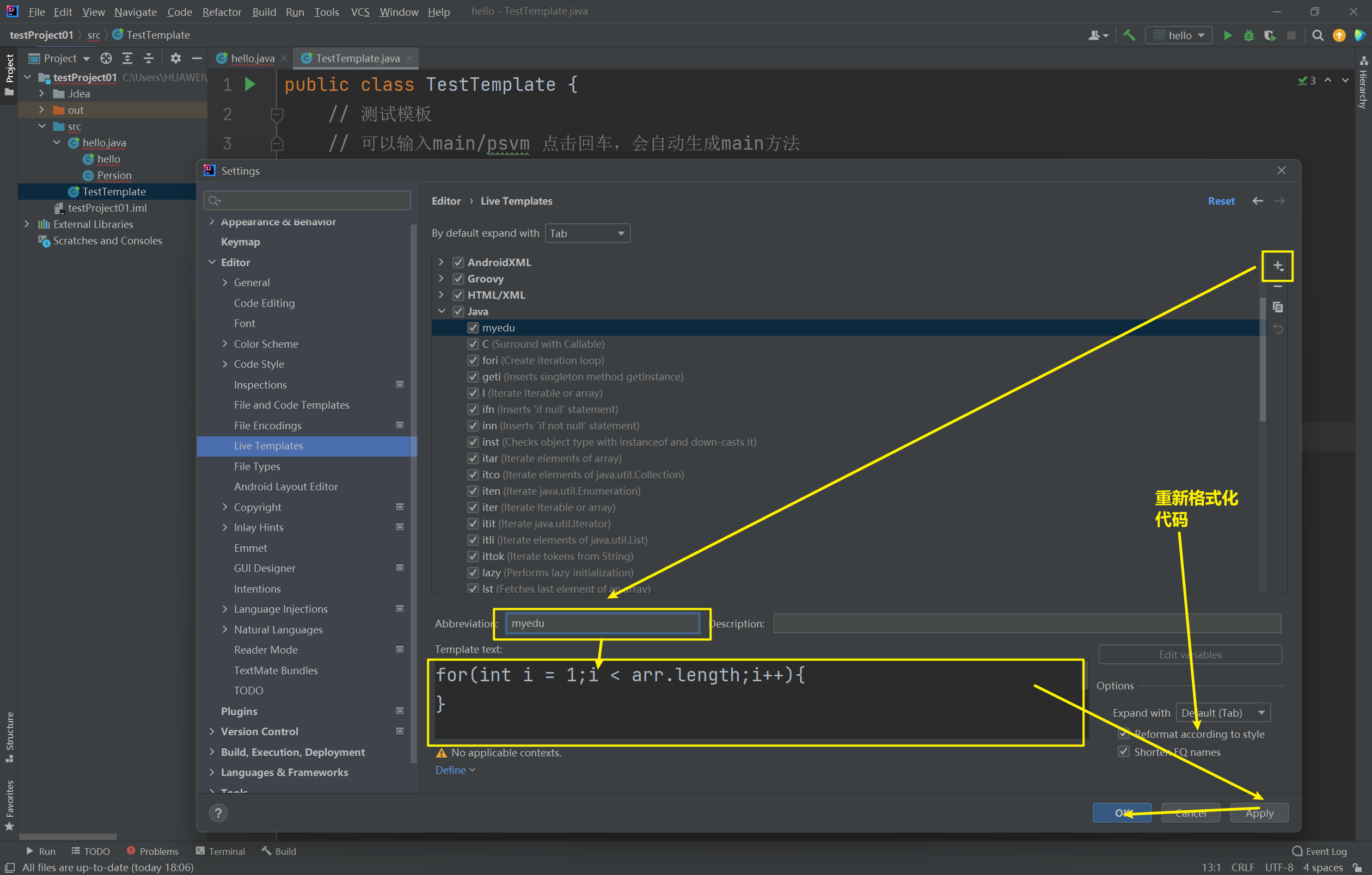Open the Refactor menu

(x=221, y=11)
